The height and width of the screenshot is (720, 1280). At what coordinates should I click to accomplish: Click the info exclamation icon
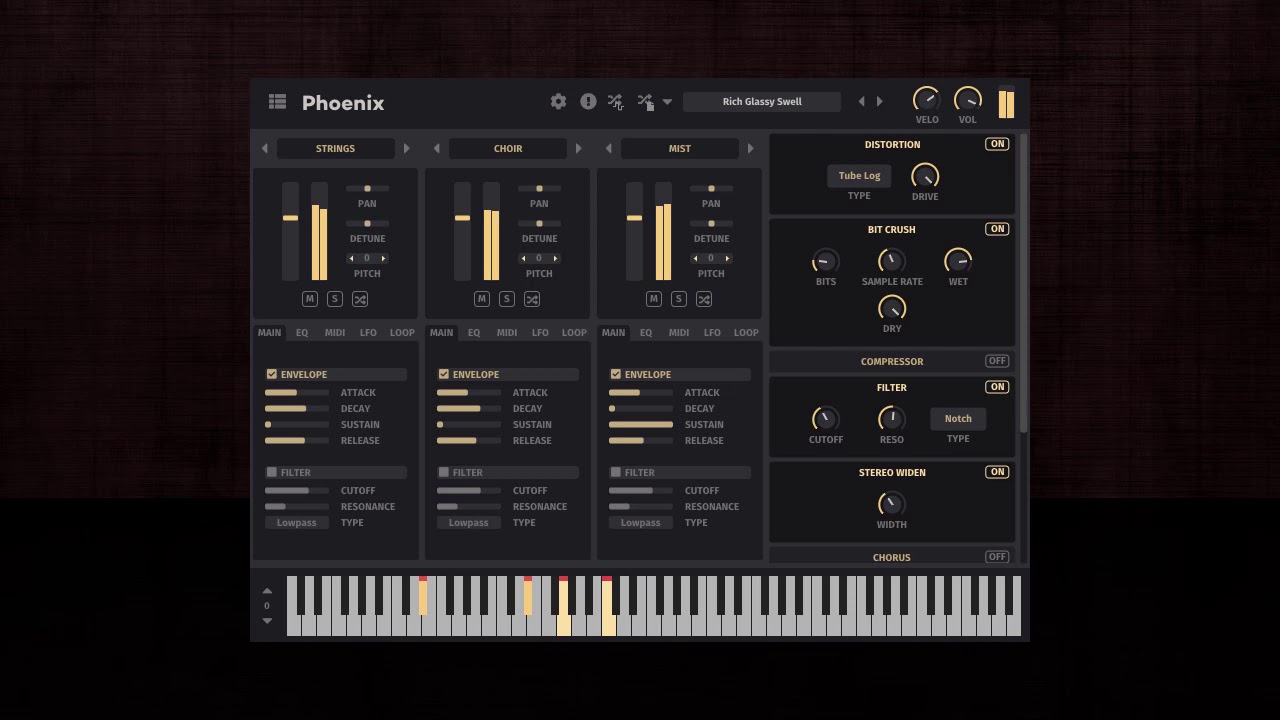click(x=588, y=101)
